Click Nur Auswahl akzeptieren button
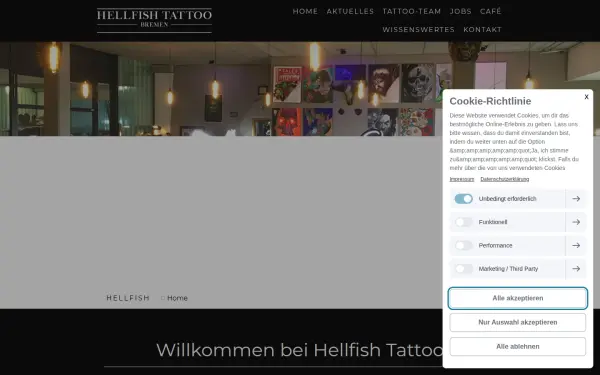 click(x=517, y=322)
